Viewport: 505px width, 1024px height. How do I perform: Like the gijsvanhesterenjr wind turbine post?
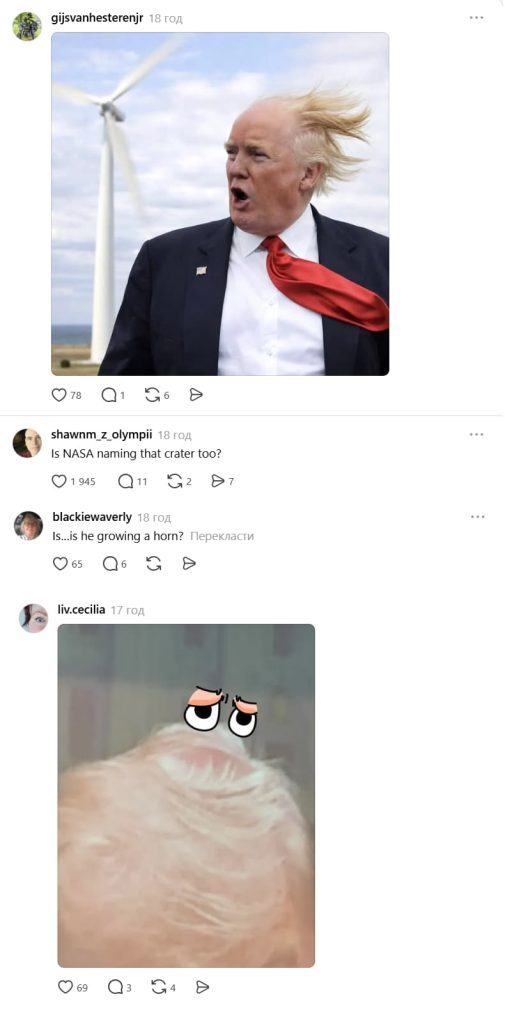click(x=59, y=395)
